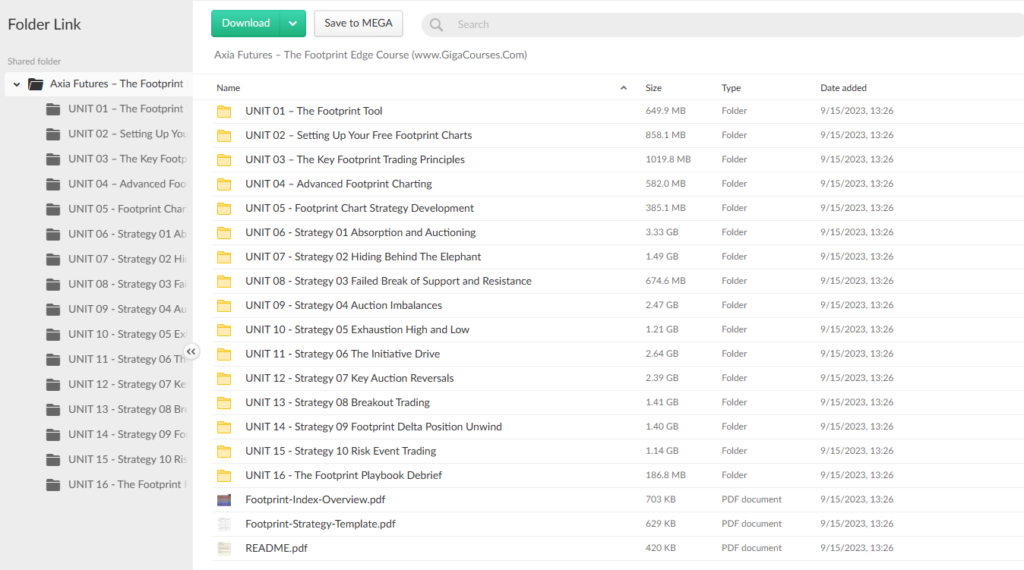This screenshot has width=1024, height=570.
Task: Click folder icon of UNIT 07 row
Action: [224, 257]
